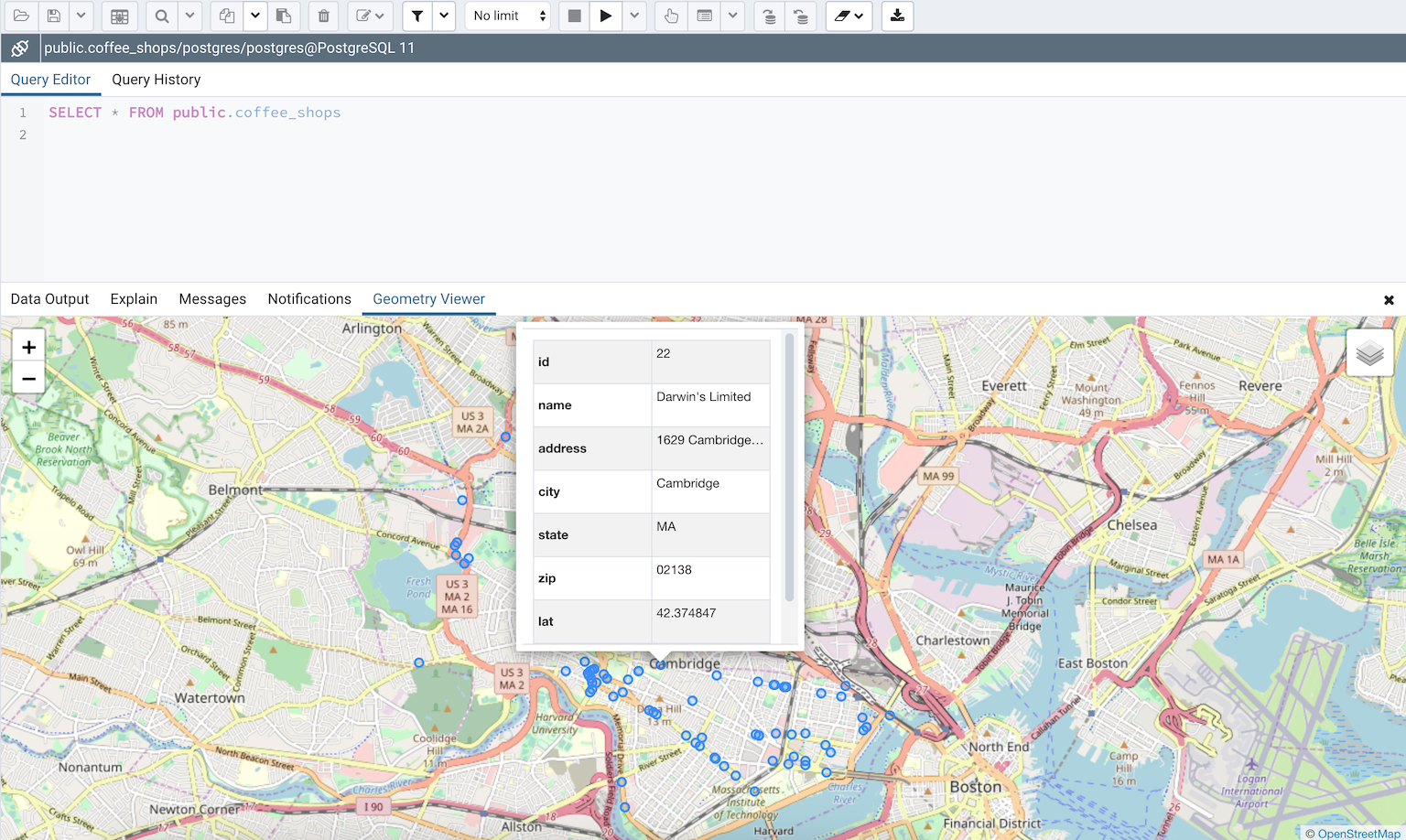Screen dimensions: 1406x840
Task: Click the connection path title text
Action: pyautogui.click(x=229, y=48)
